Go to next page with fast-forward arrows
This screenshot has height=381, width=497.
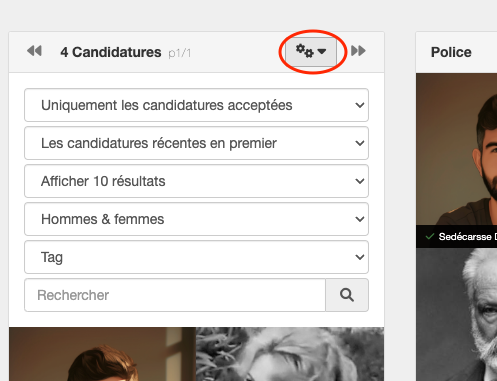[x=358, y=51]
